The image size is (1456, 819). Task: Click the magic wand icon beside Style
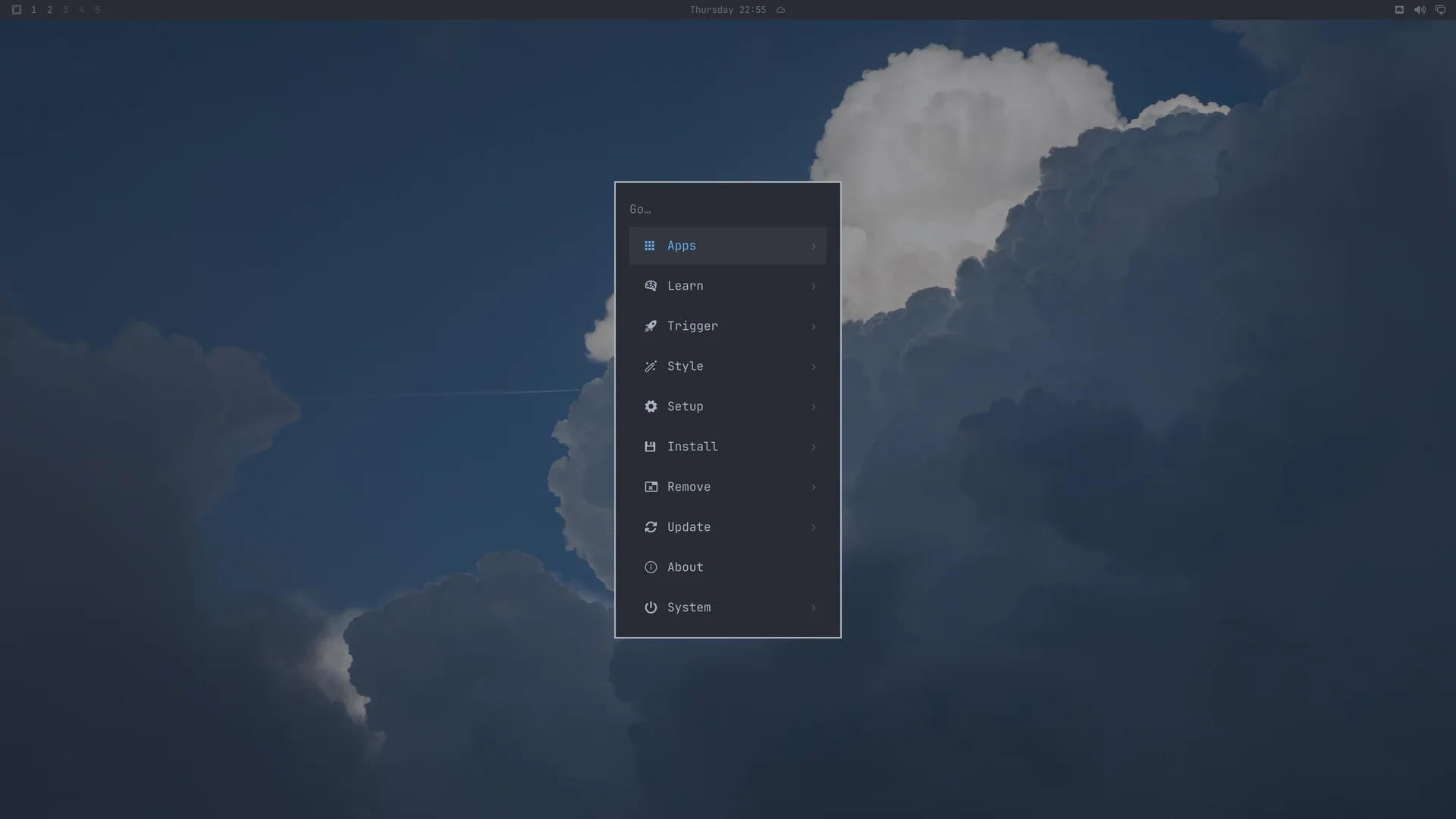tap(651, 366)
